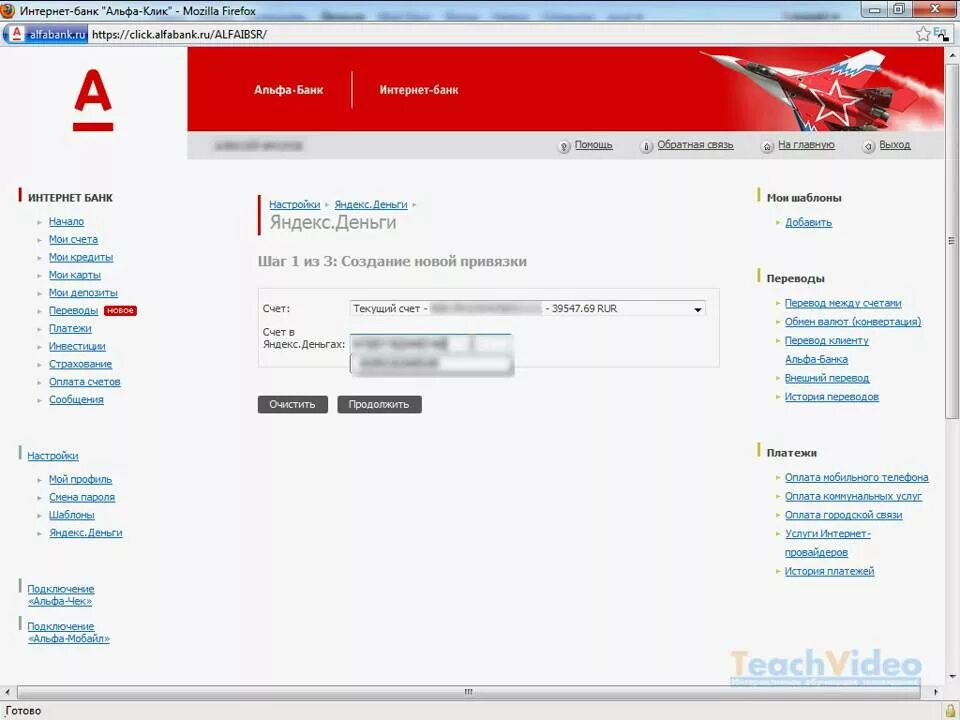Image resolution: width=960 pixels, height=720 pixels.
Task: Open Смена пароля link
Action: tap(82, 497)
